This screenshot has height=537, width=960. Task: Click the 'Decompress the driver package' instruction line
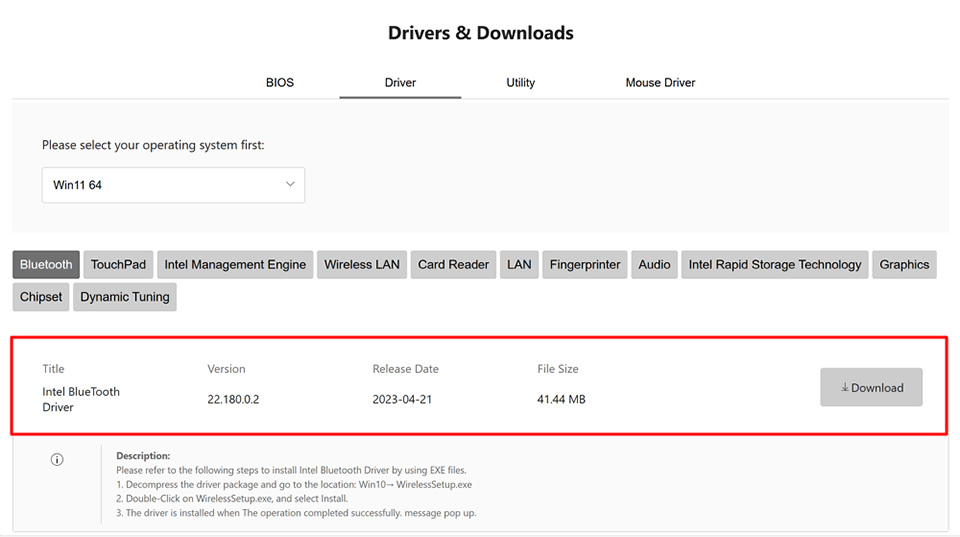click(294, 484)
